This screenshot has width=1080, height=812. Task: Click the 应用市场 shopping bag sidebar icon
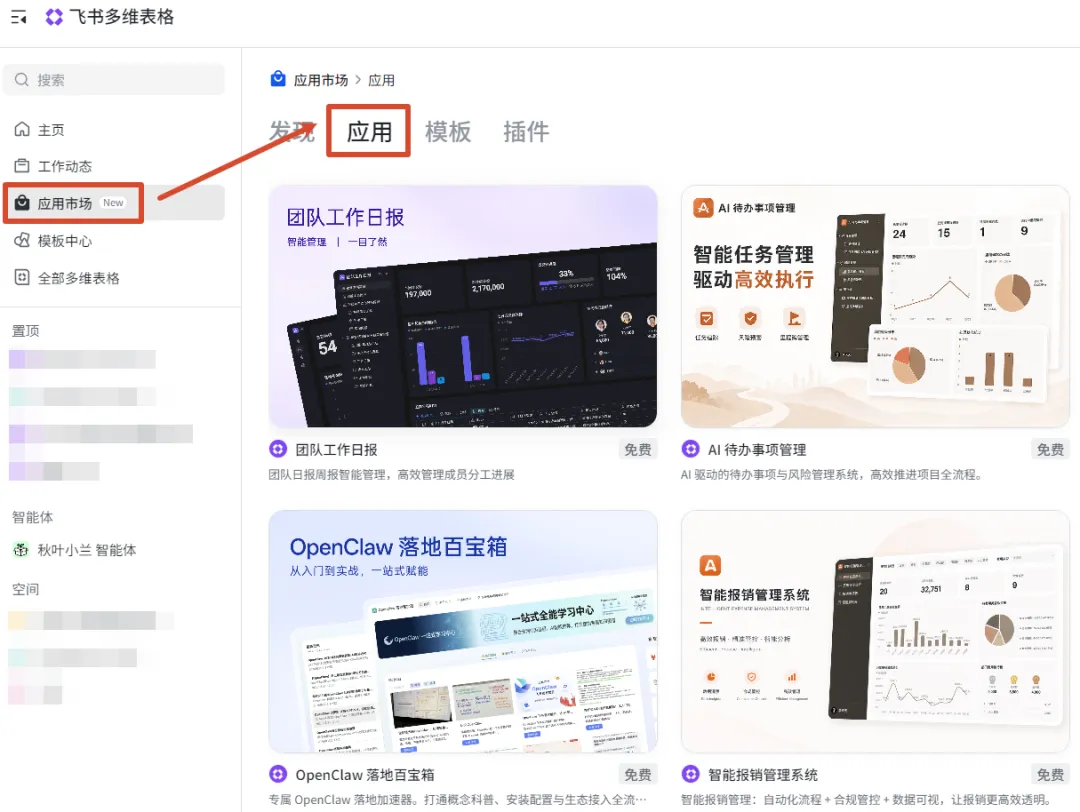pos(22,203)
